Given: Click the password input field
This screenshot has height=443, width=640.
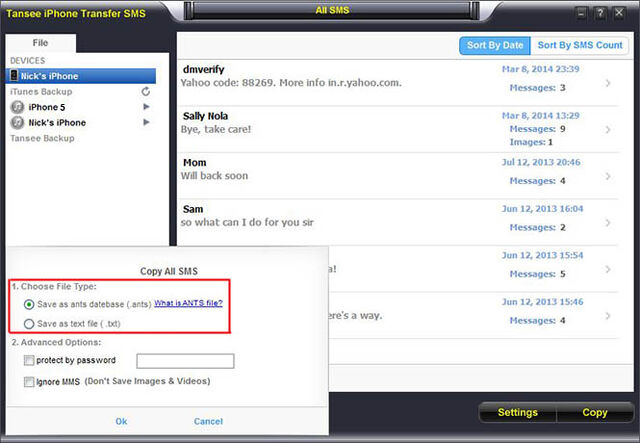Looking at the screenshot, I should (185, 361).
